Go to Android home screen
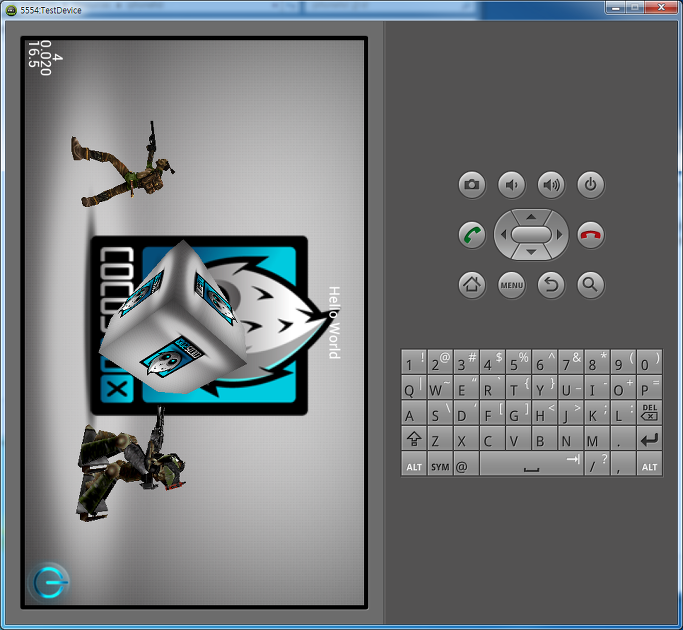683x630 pixels. pos(472,285)
